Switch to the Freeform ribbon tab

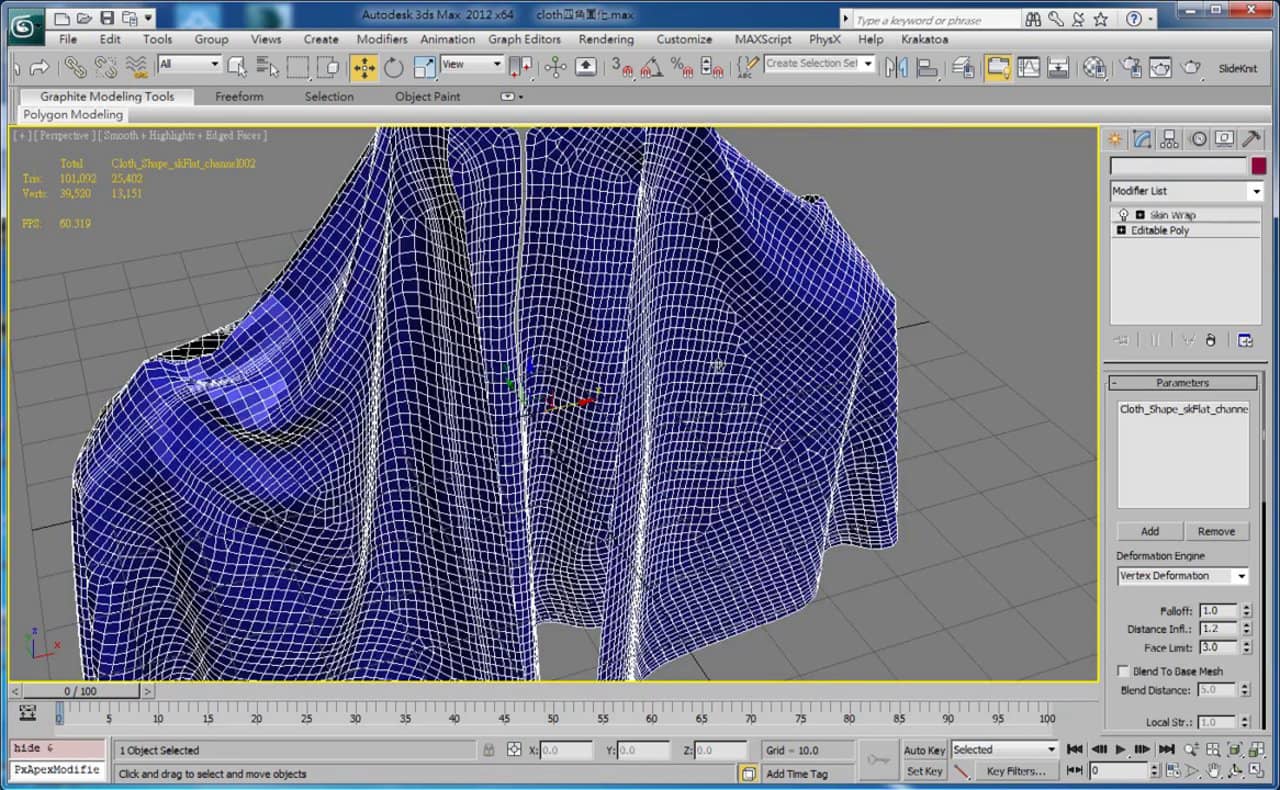point(239,97)
